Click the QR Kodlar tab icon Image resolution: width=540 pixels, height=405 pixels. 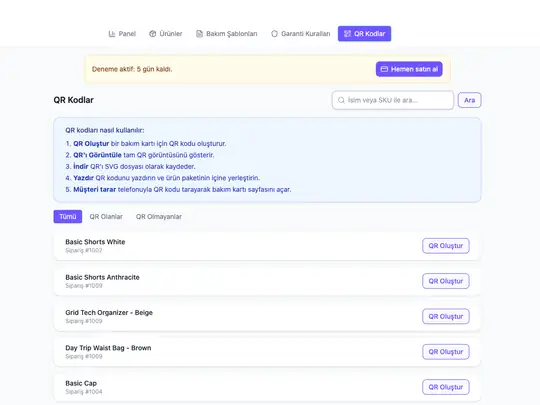pyautogui.click(x=347, y=34)
